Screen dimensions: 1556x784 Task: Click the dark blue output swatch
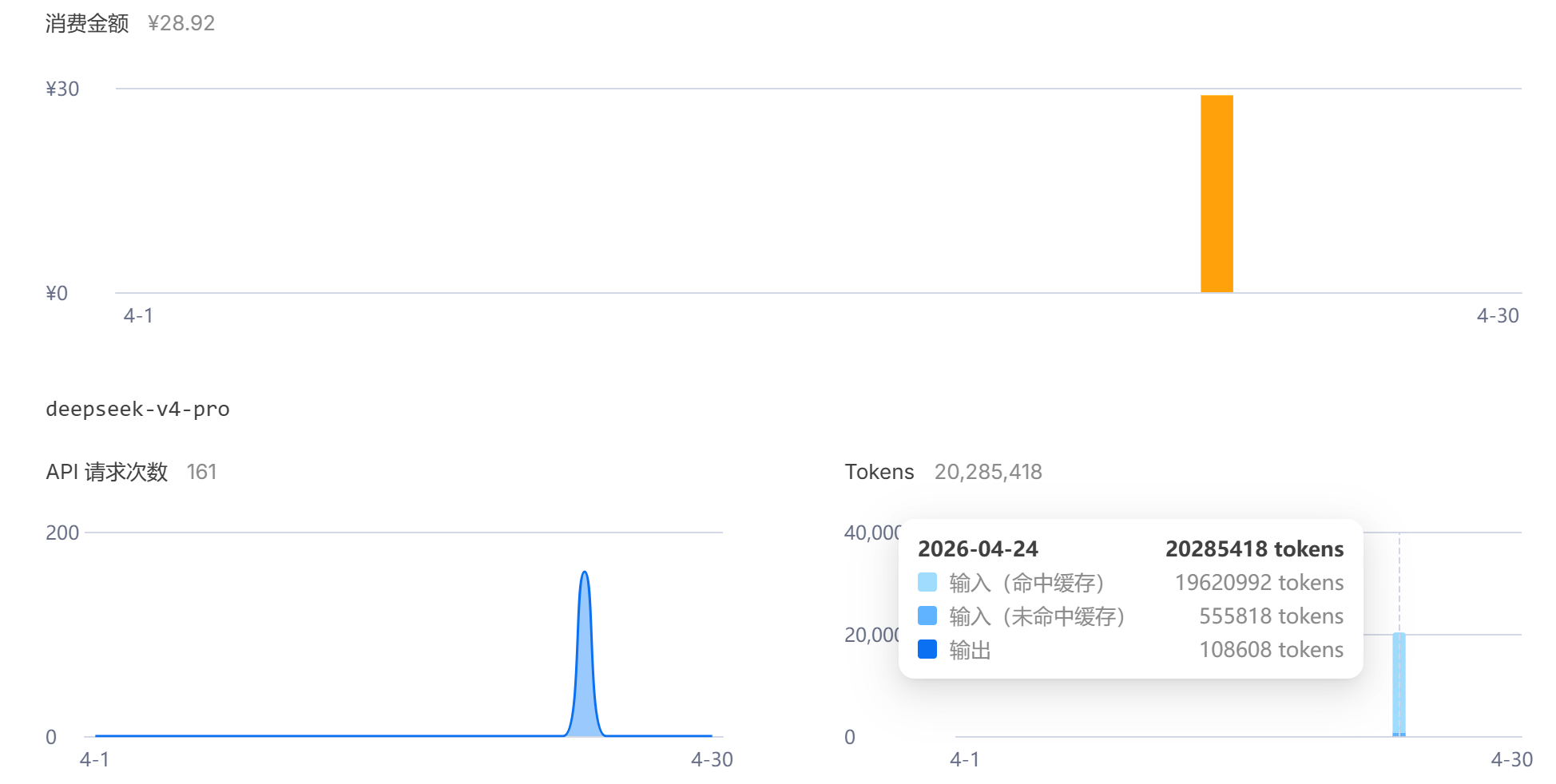tap(927, 649)
